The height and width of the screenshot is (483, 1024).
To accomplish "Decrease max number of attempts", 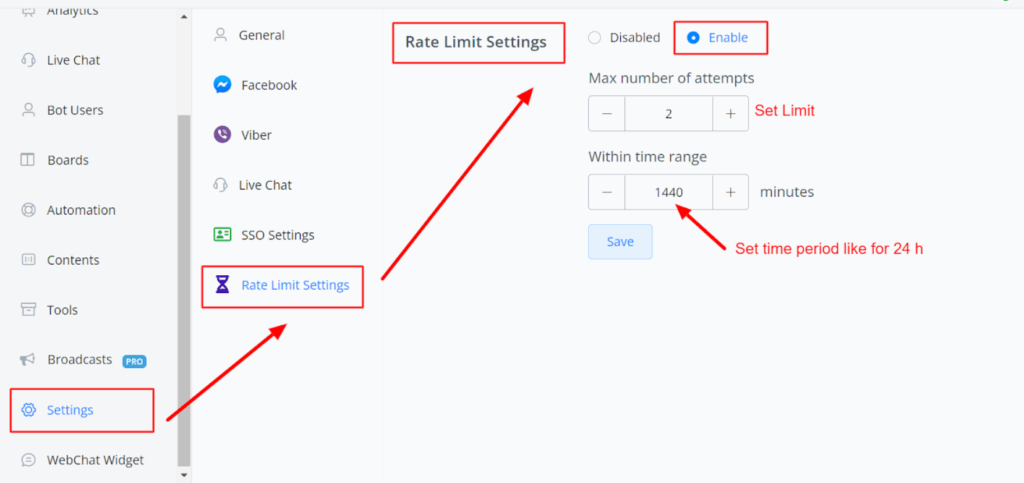I will [607, 114].
